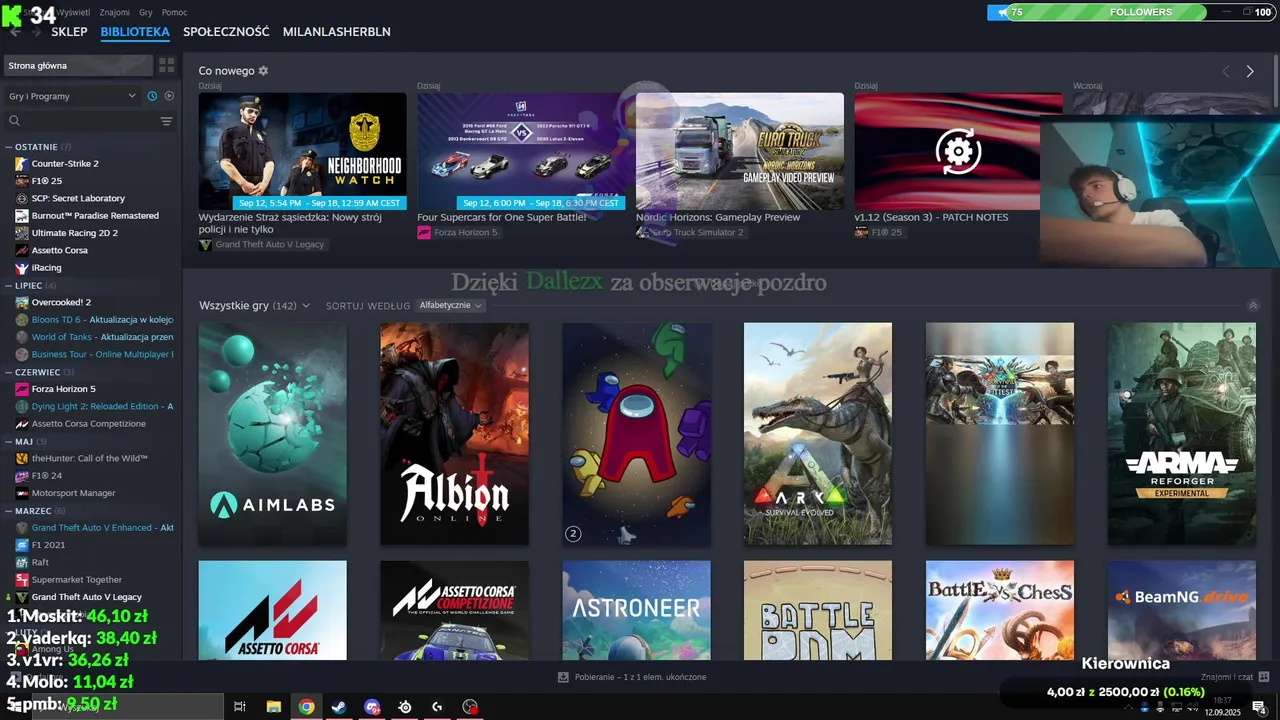Open the Pomoc menu
The image size is (1280, 720).
point(174,12)
